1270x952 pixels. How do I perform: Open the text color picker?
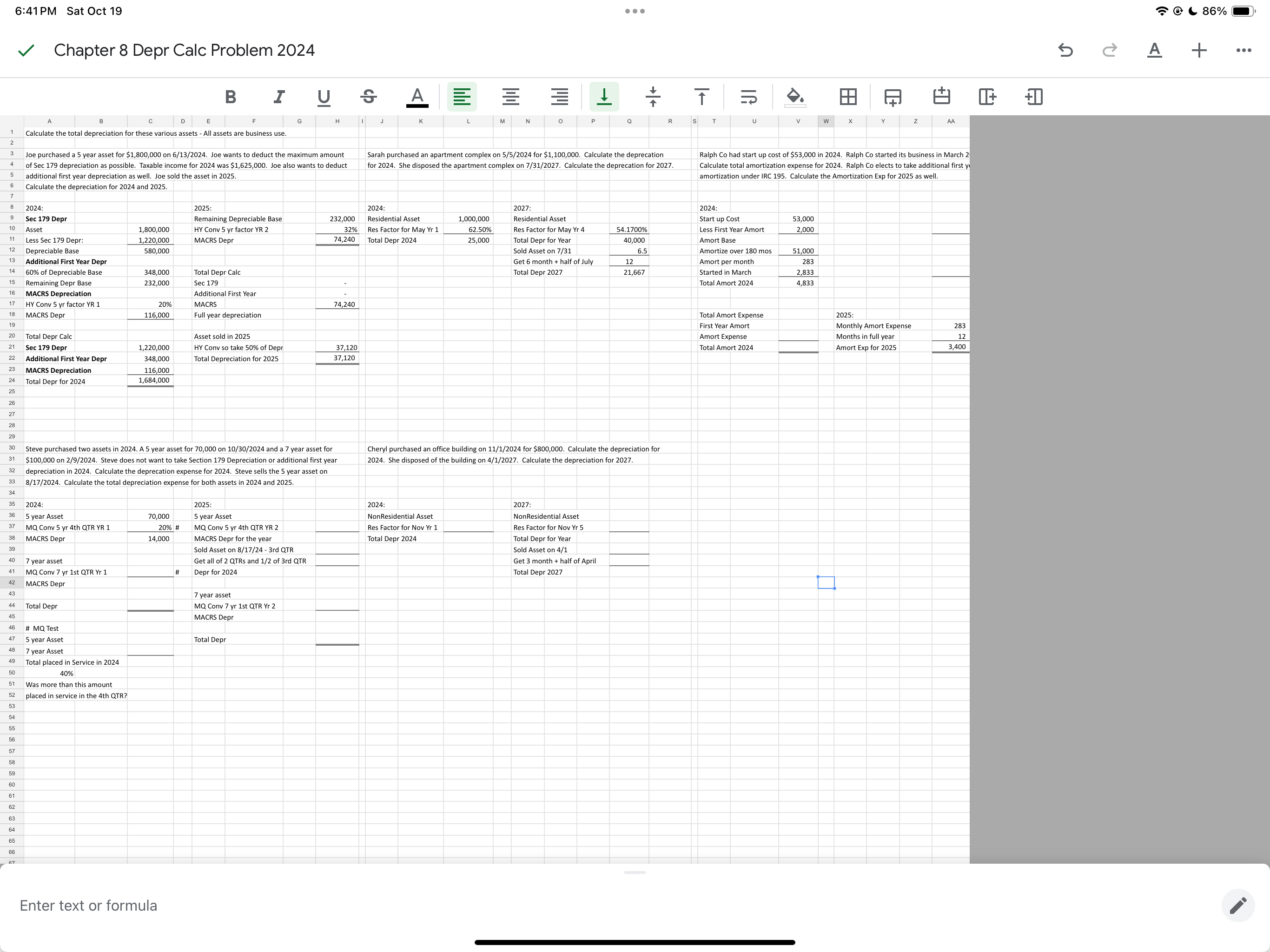(x=417, y=97)
